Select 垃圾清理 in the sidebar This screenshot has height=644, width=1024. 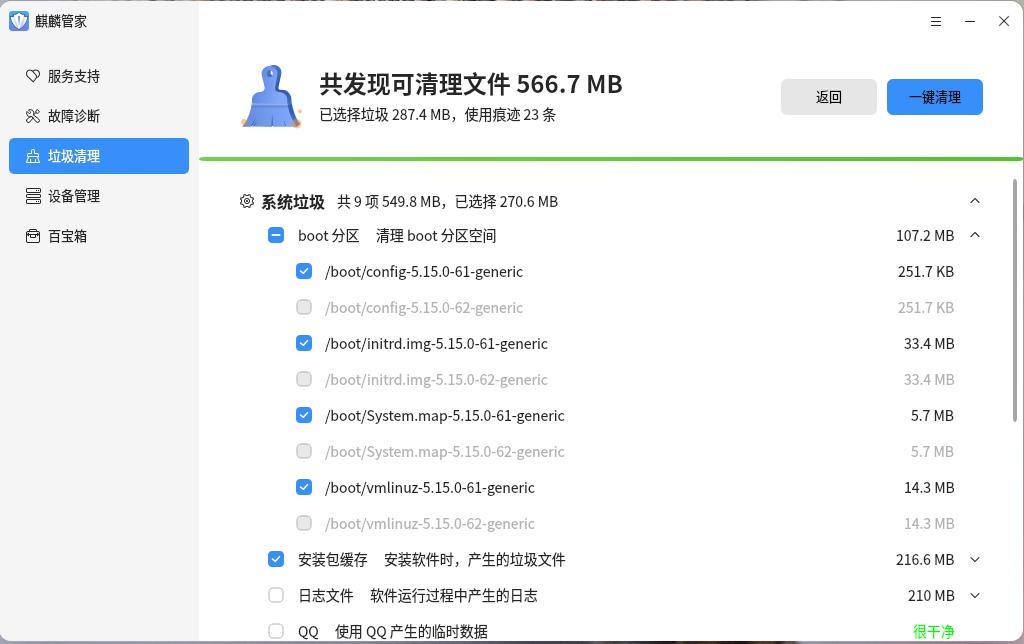click(99, 156)
